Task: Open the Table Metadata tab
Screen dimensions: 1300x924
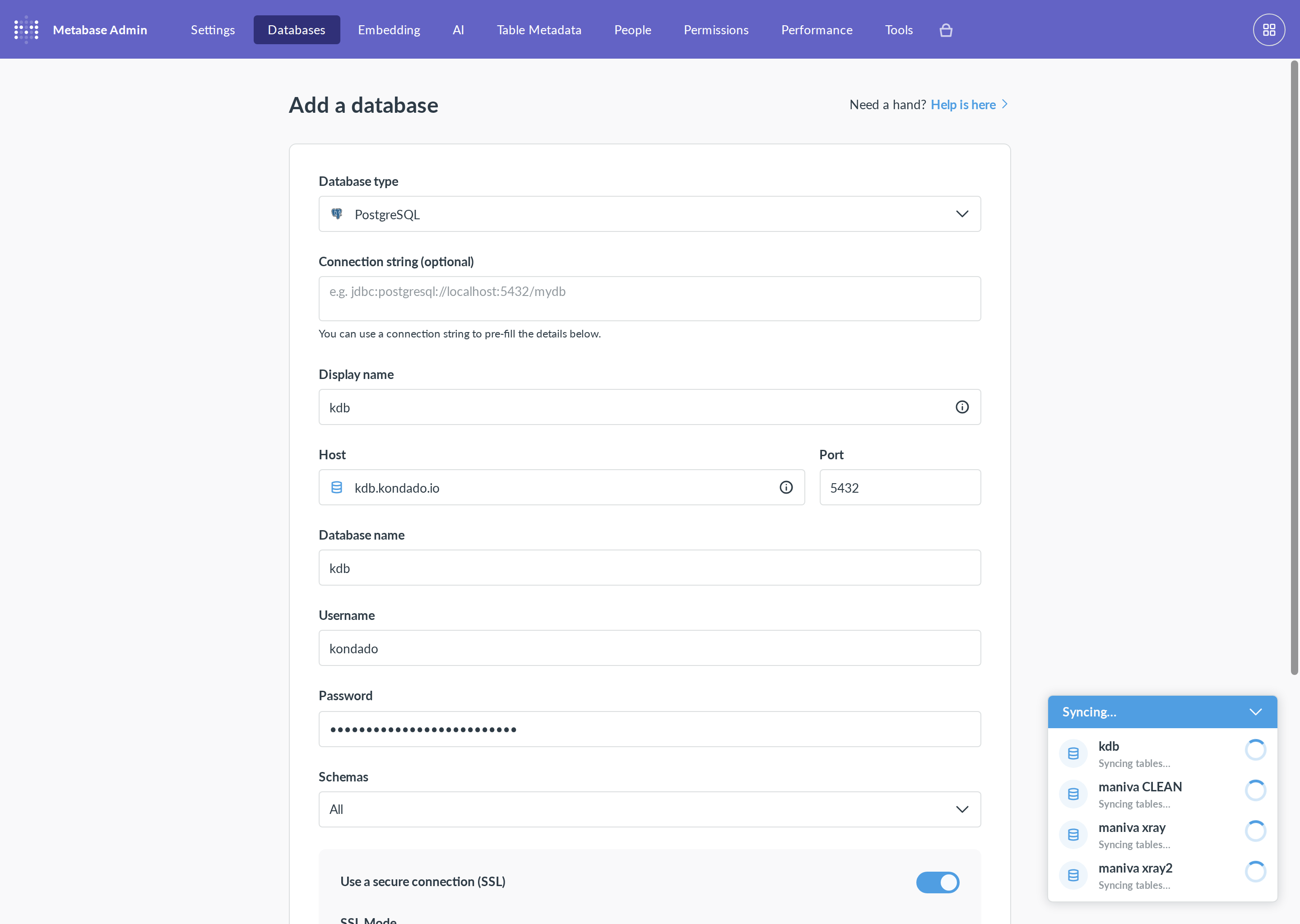Action: (x=539, y=30)
